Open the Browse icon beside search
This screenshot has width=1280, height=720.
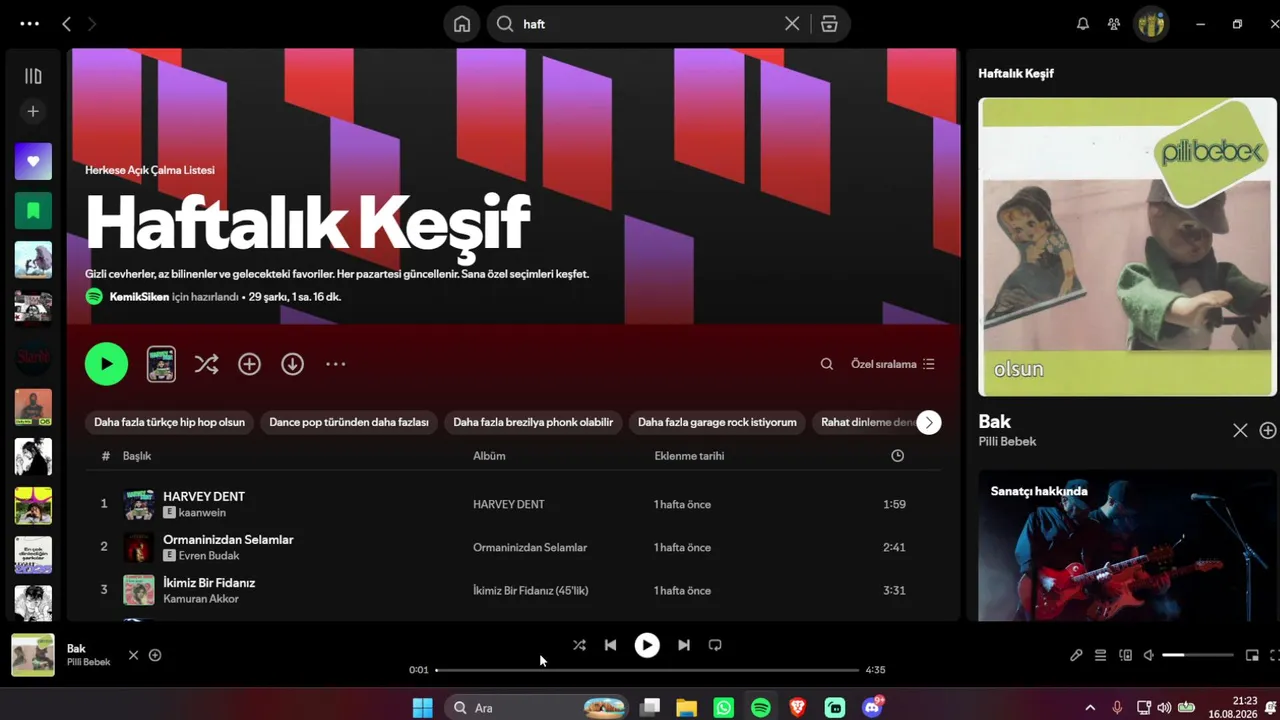coord(829,24)
